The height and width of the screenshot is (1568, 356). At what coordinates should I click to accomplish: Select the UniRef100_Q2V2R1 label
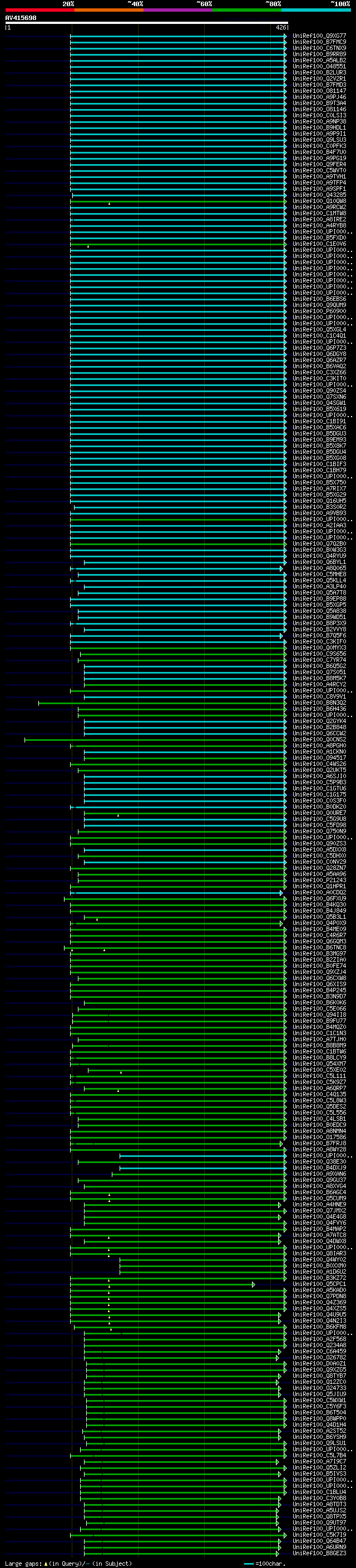point(319,78)
